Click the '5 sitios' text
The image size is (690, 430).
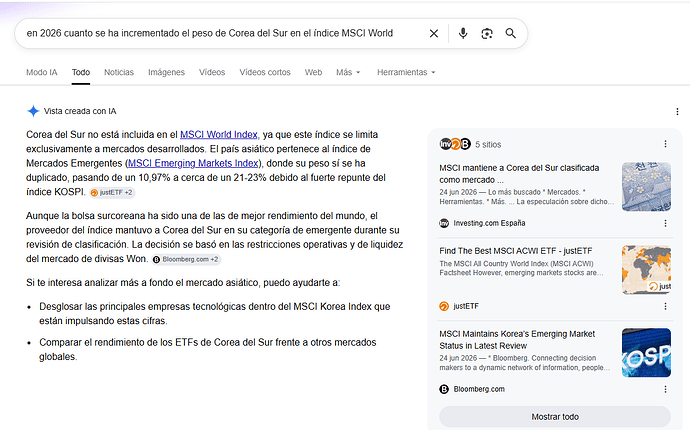pyautogui.click(x=488, y=144)
